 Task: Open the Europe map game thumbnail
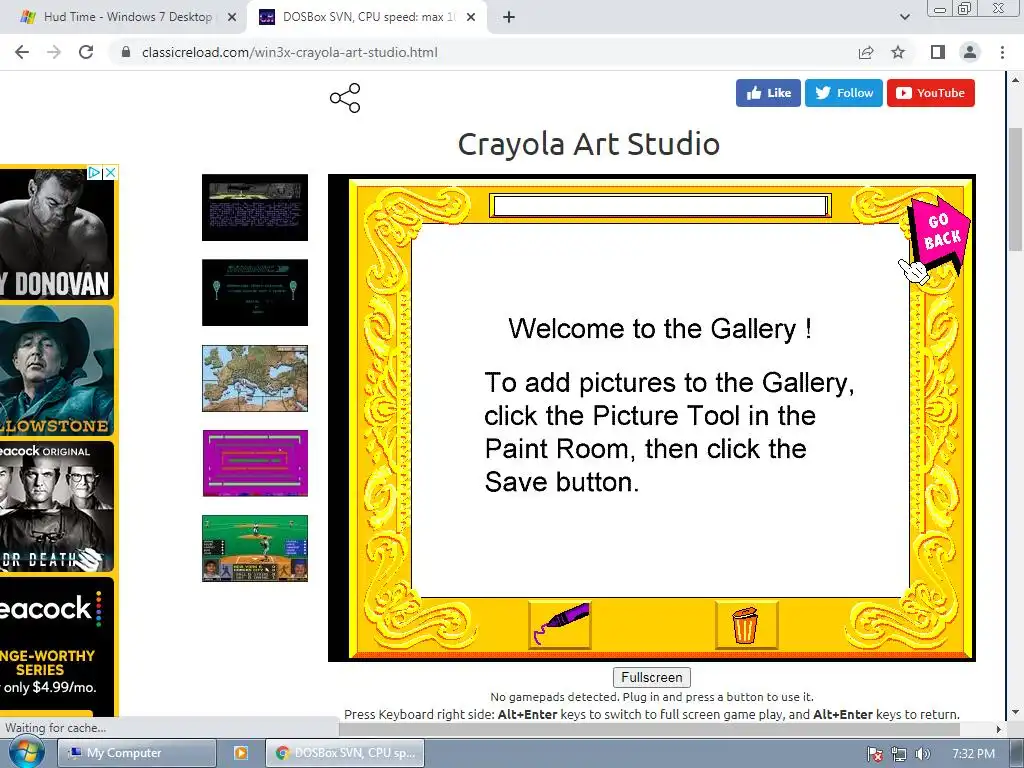click(255, 378)
